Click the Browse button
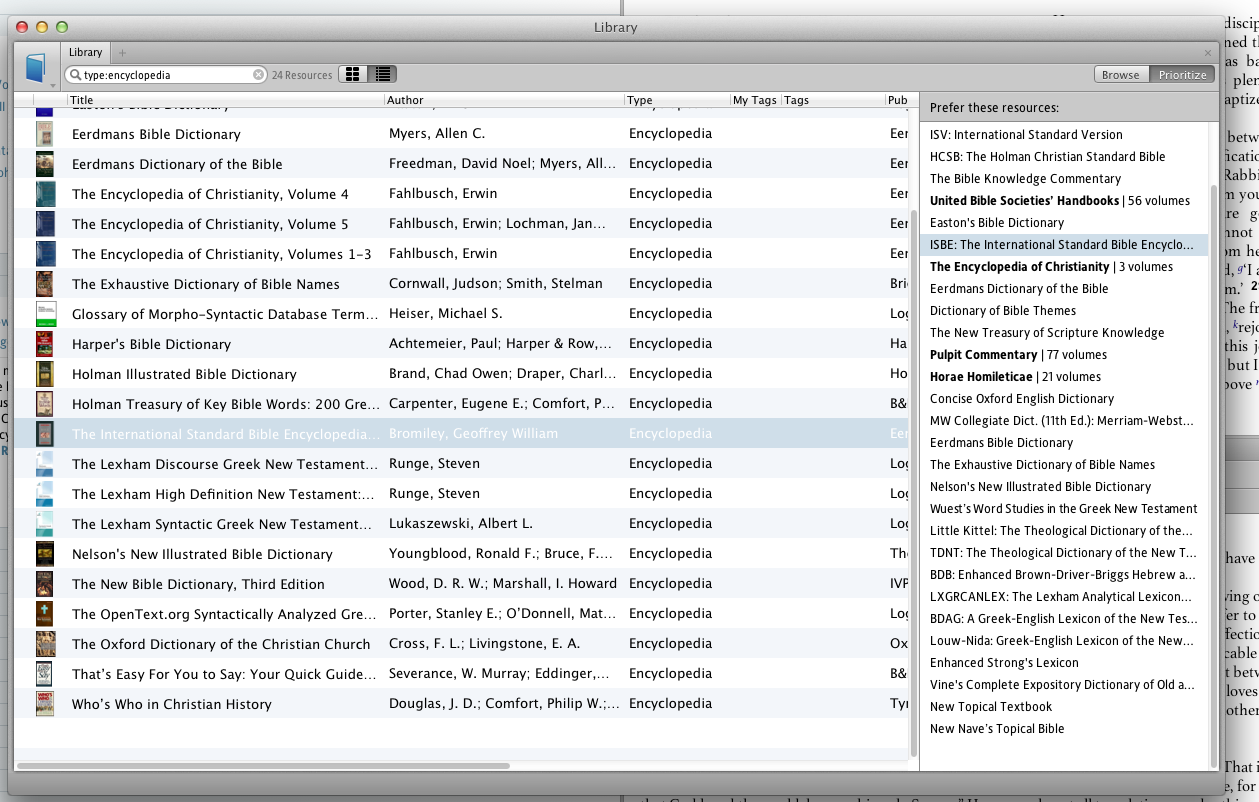 coord(1120,75)
